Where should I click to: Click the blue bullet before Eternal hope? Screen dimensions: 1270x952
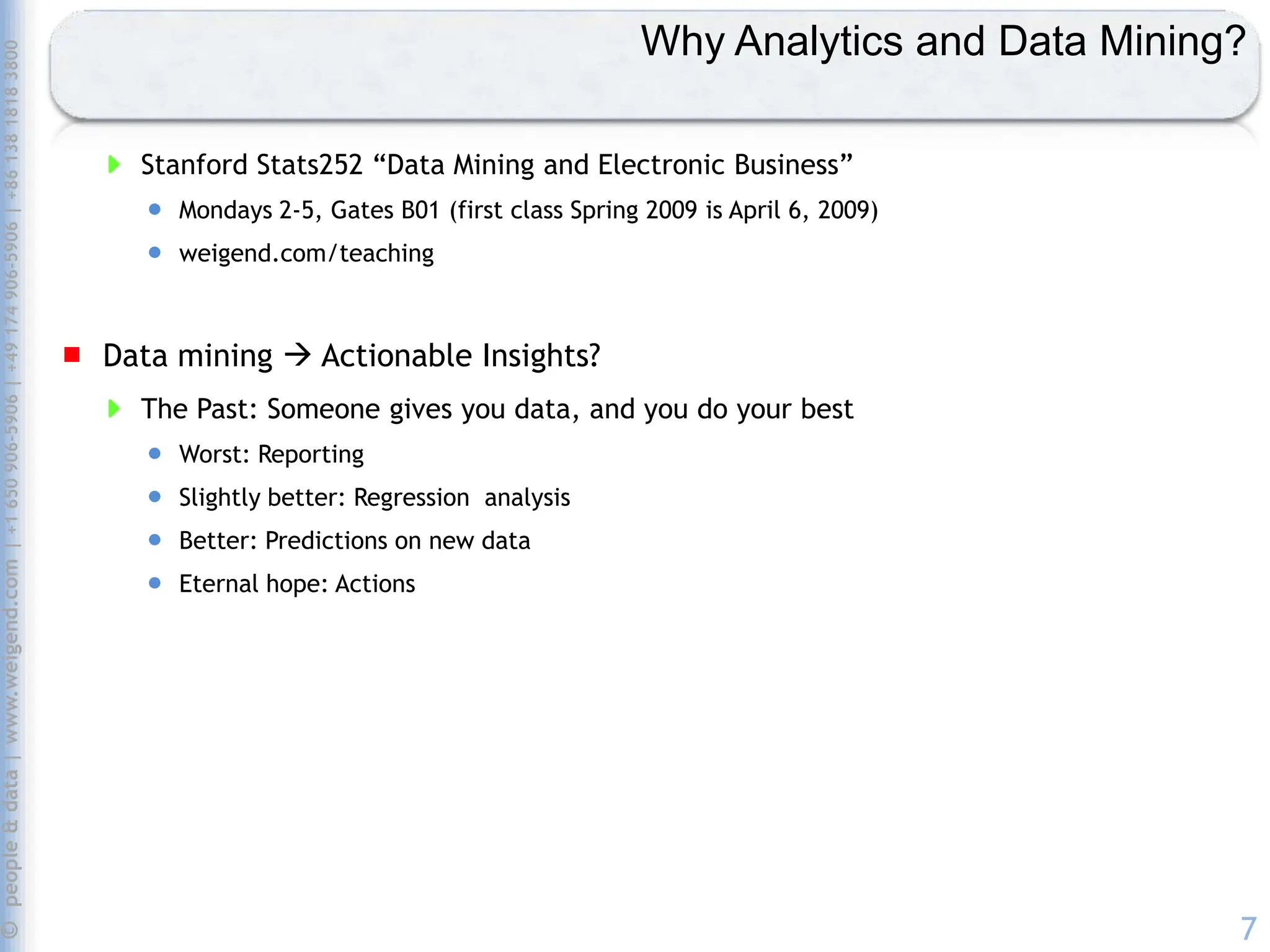click(155, 583)
